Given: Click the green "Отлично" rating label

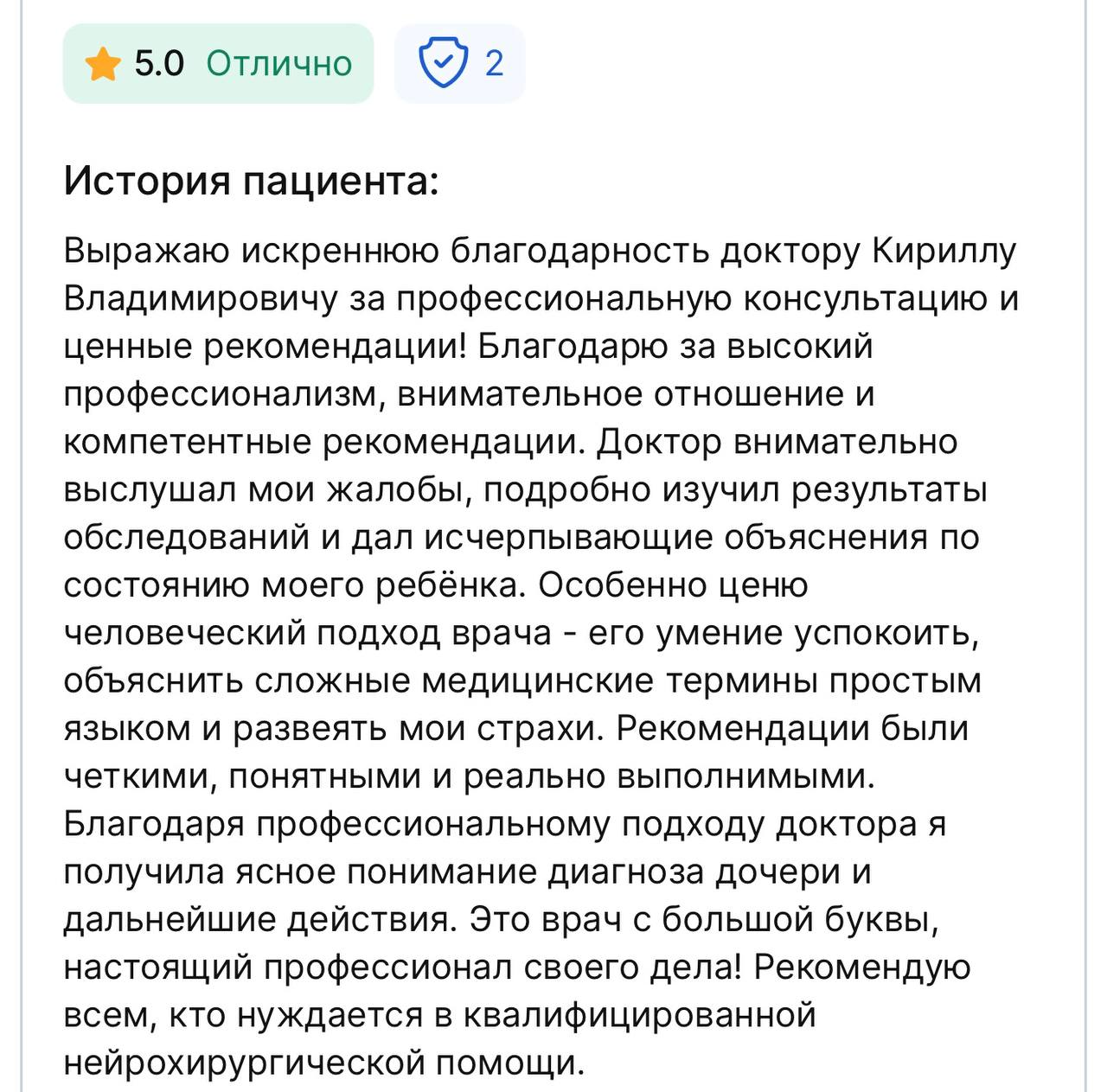Looking at the screenshot, I should pyautogui.click(x=279, y=64).
